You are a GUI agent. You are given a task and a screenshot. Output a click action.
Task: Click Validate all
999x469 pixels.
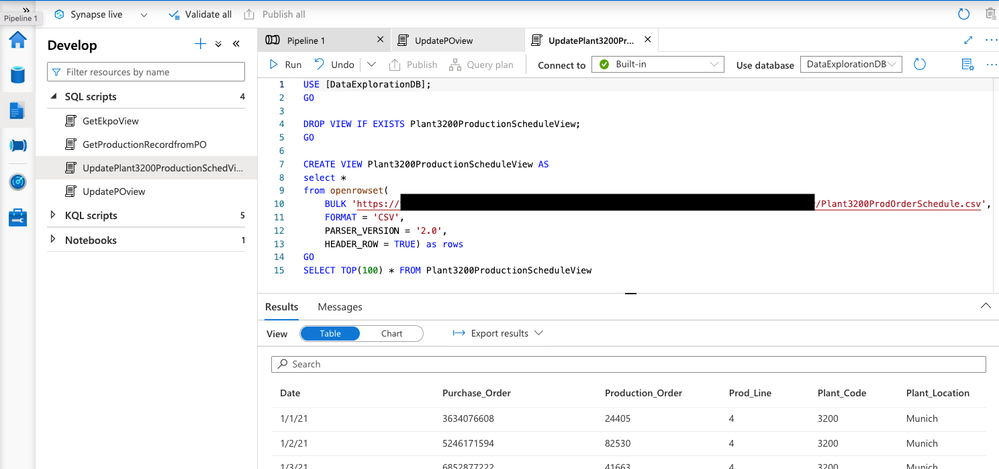(199, 14)
